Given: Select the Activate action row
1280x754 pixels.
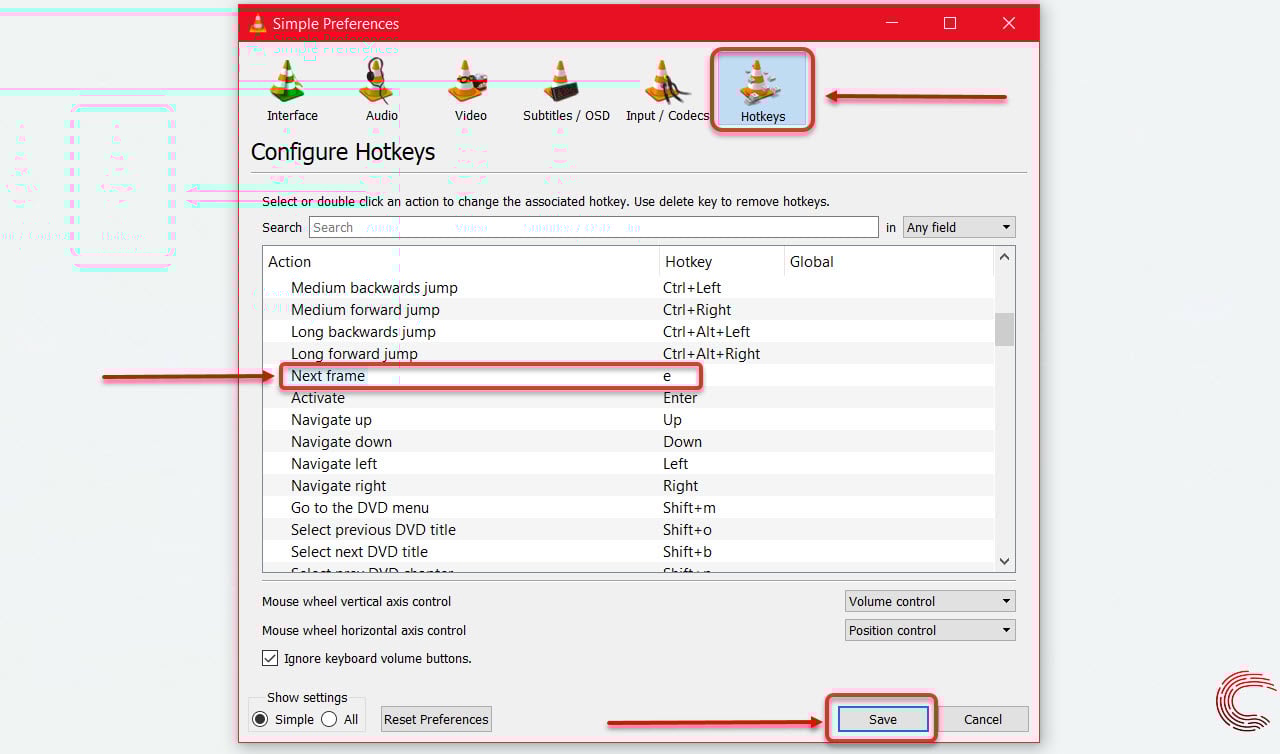Looking at the screenshot, I should (x=629, y=398).
